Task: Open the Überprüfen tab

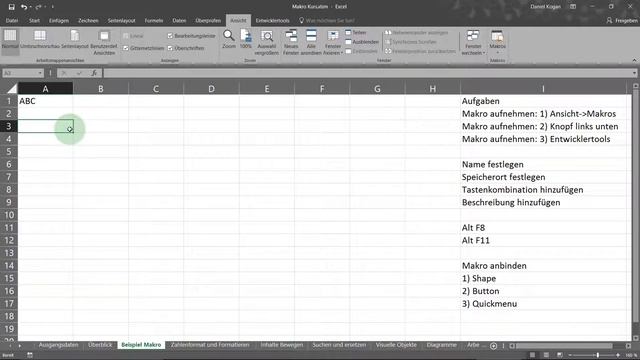Action: pyautogui.click(x=208, y=20)
